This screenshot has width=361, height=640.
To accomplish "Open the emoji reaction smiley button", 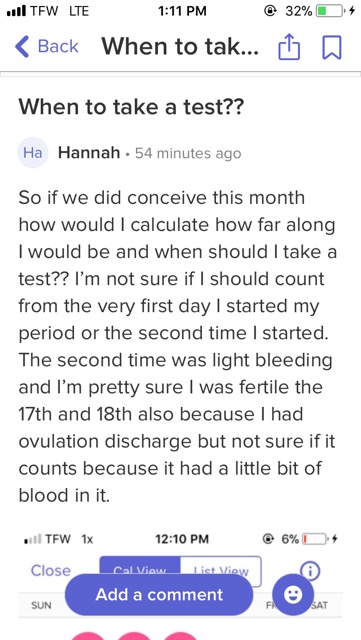I will pos(293,595).
